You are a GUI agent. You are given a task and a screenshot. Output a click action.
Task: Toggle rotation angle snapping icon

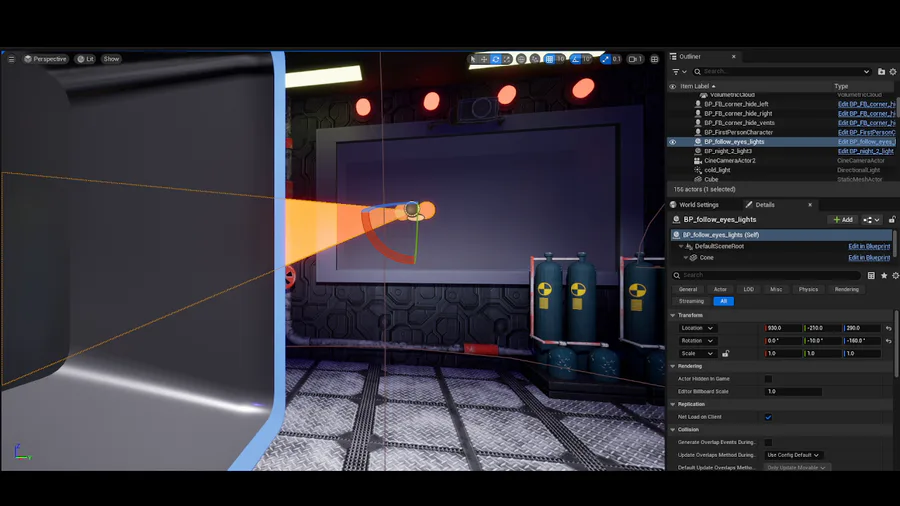tap(576, 59)
